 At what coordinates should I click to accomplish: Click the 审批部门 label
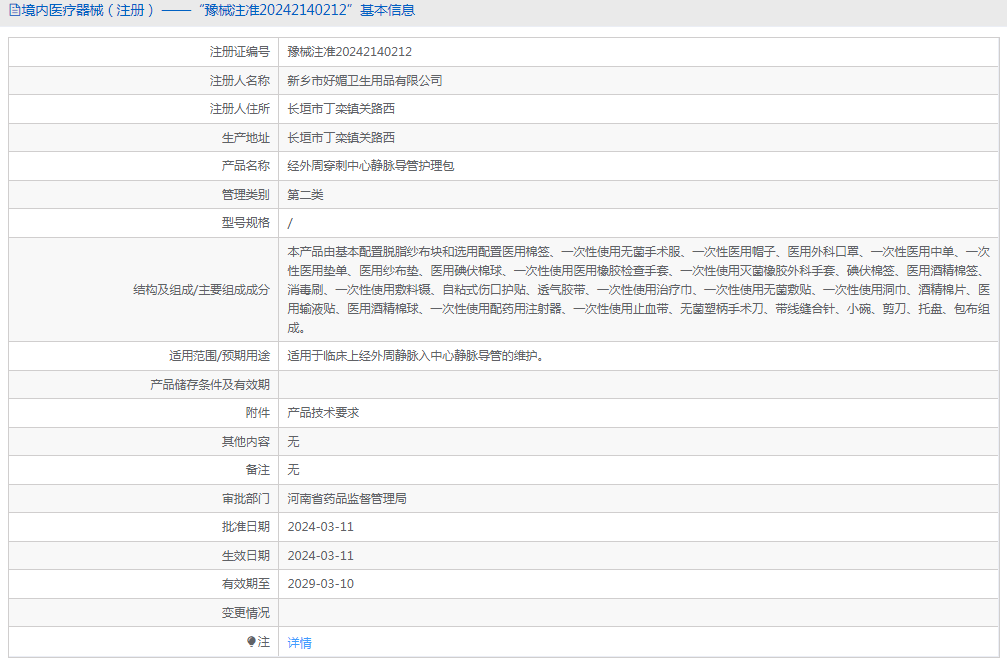[x=246, y=499]
